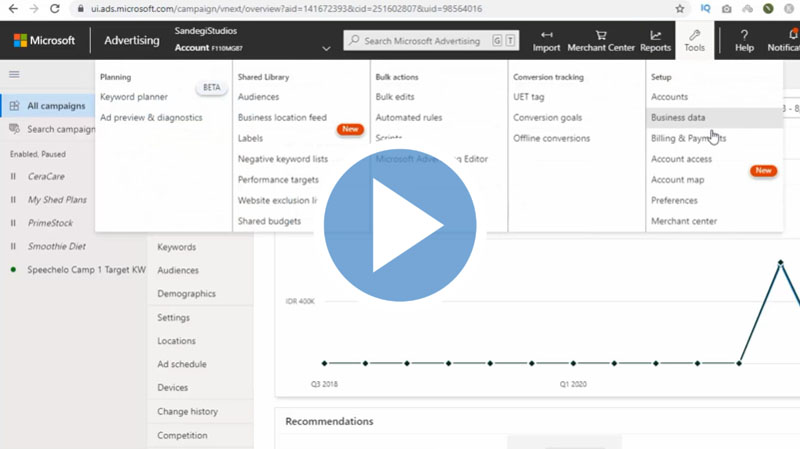This screenshot has width=800, height=449.
Task: Click the camera extension icon in browser toolbar
Action: pyautogui.click(x=727, y=9)
